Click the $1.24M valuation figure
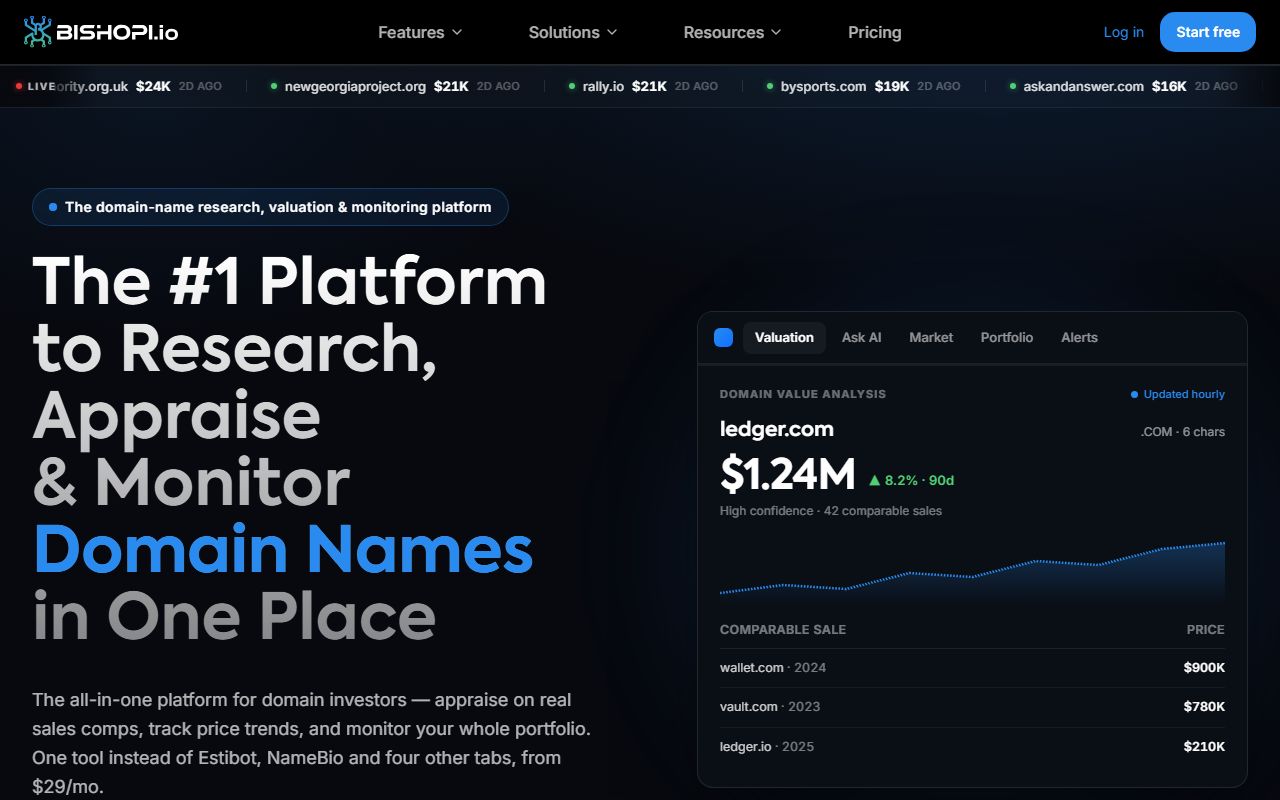The height and width of the screenshot is (800, 1280). (787, 474)
